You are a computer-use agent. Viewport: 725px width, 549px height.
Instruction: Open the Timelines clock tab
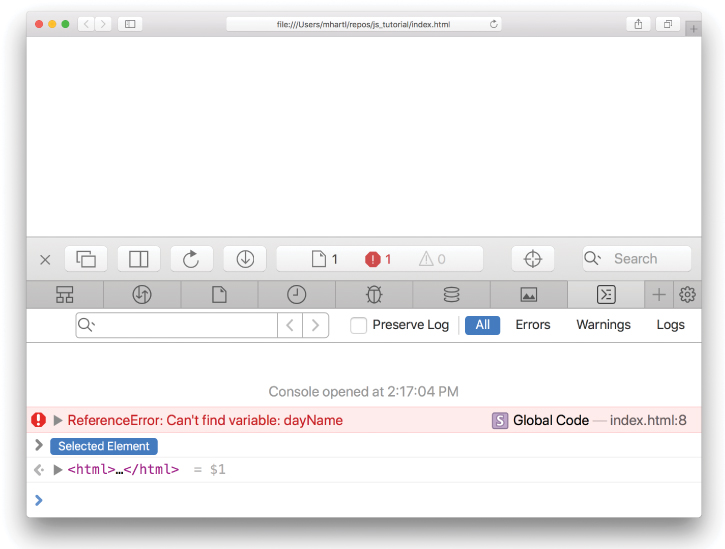pyautogui.click(x=297, y=294)
